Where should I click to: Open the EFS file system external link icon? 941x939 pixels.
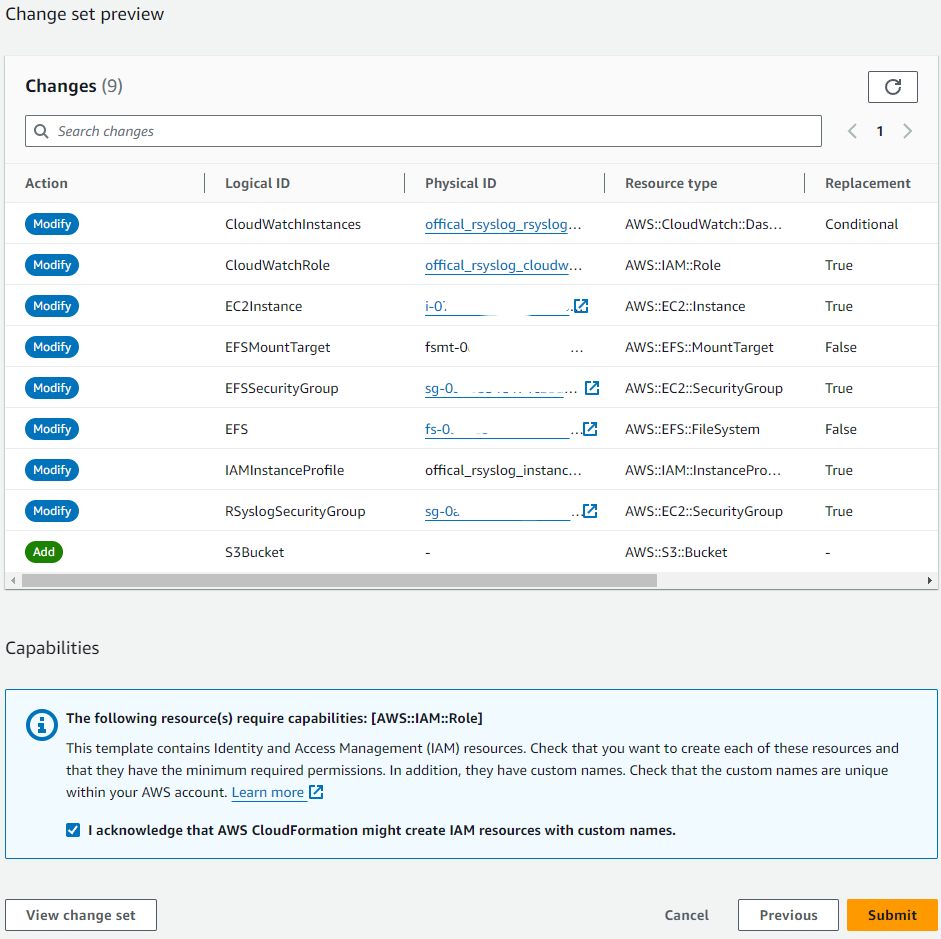coord(590,429)
